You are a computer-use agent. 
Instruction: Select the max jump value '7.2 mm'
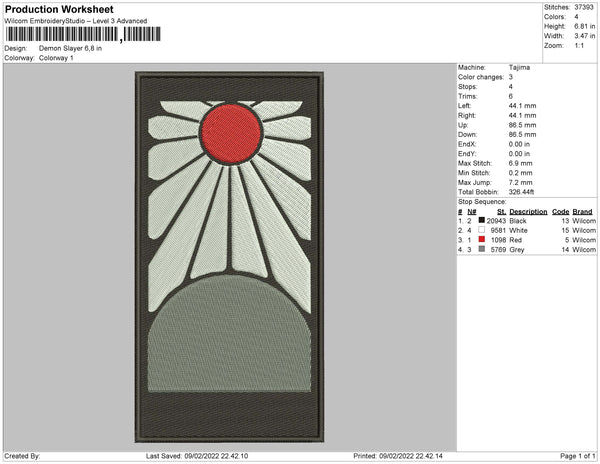(x=520, y=182)
